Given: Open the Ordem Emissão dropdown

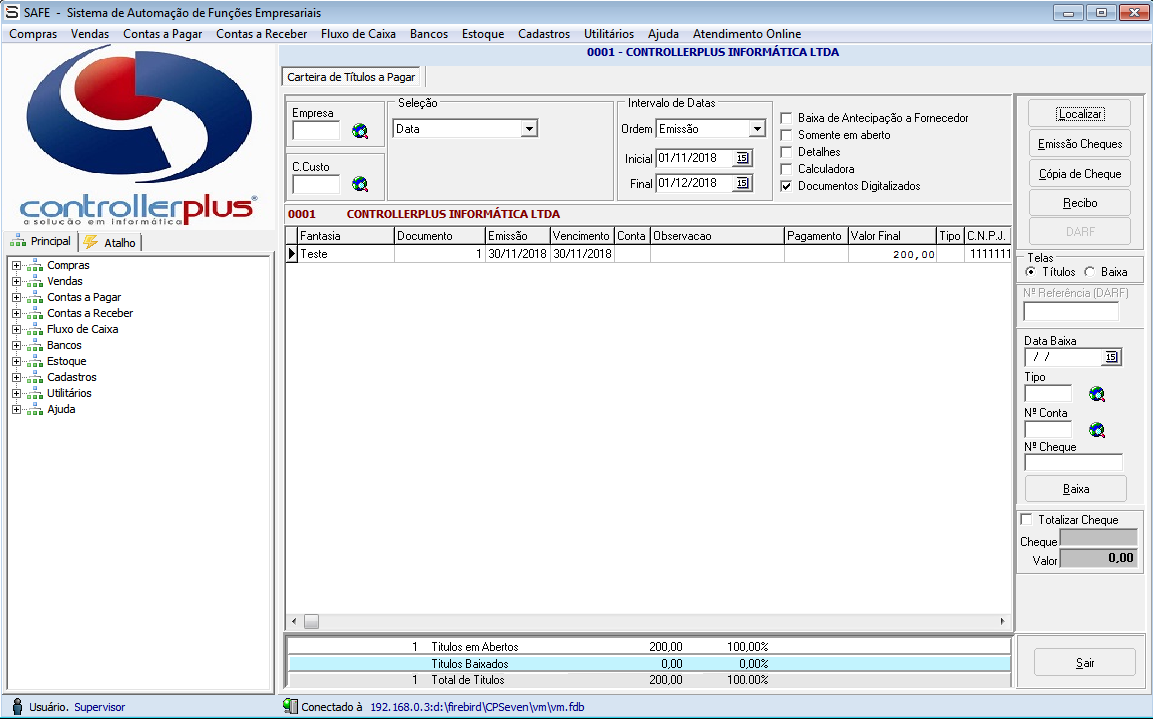Looking at the screenshot, I should pyautogui.click(x=757, y=129).
